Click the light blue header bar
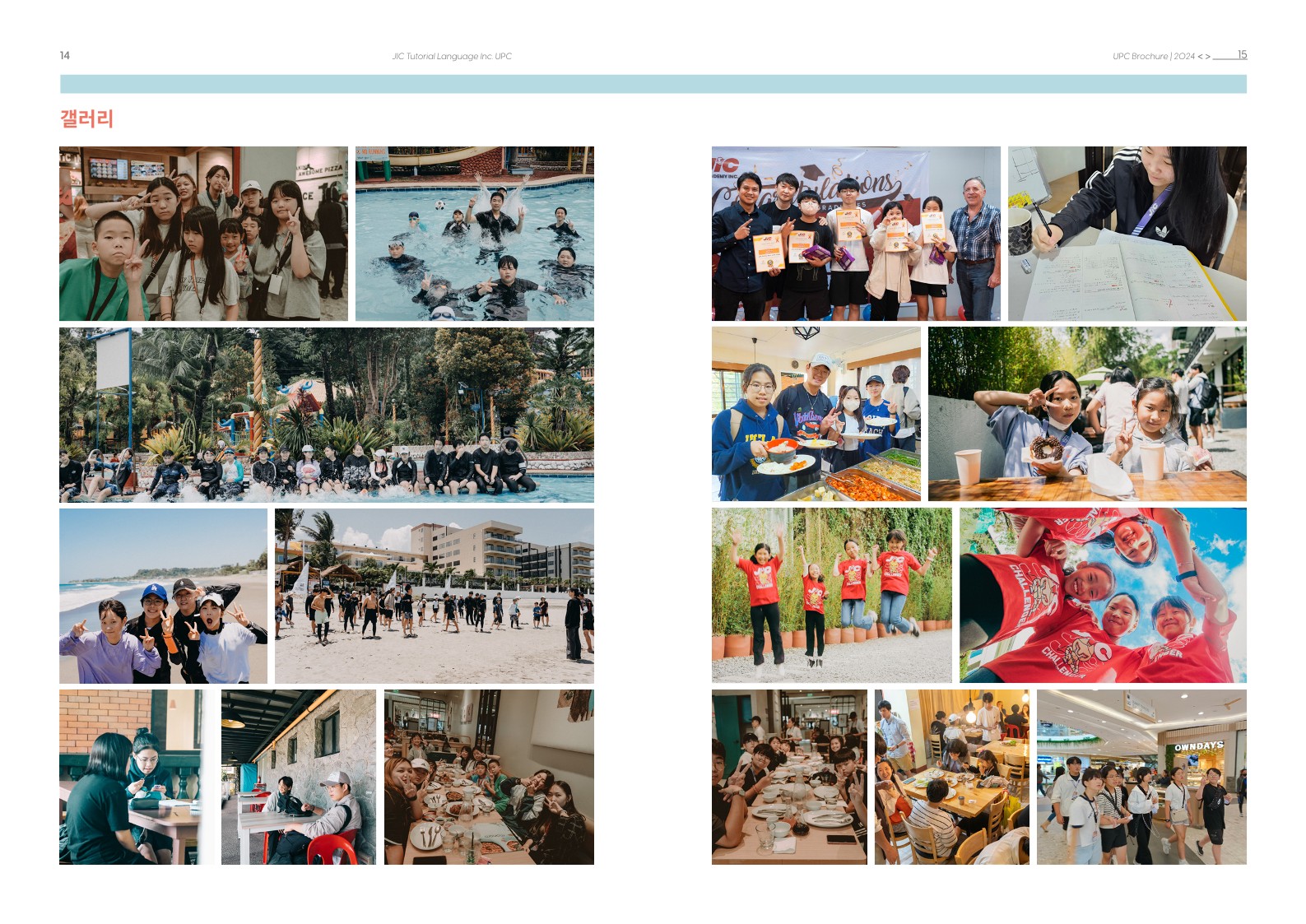The height and width of the screenshot is (924, 1306). pyautogui.click(x=653, y=84)
